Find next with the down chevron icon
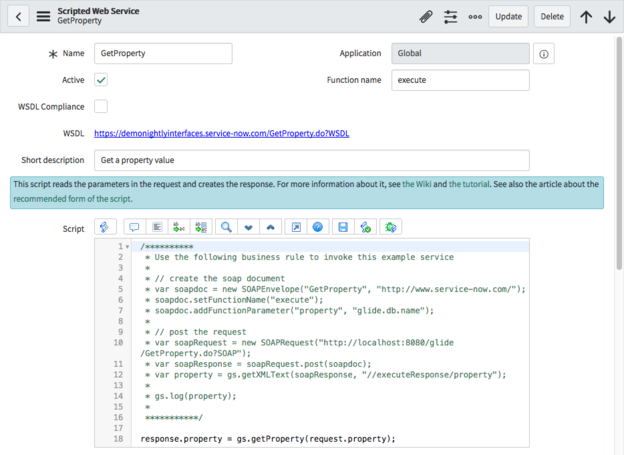 (248, 227)
